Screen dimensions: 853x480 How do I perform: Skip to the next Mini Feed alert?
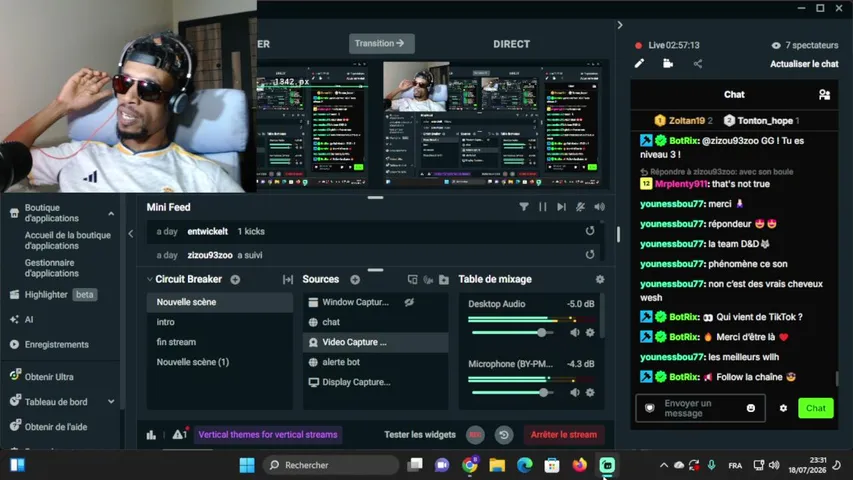coord(561,207)
